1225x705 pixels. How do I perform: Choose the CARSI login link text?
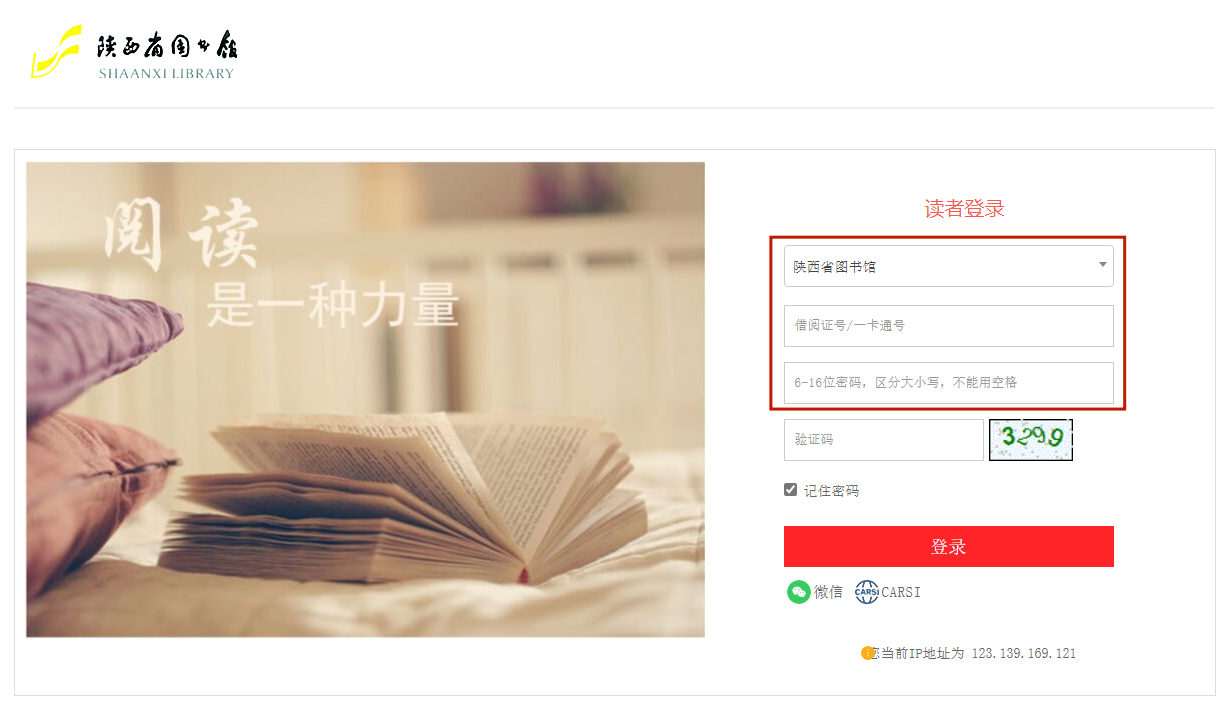(901, 592)
